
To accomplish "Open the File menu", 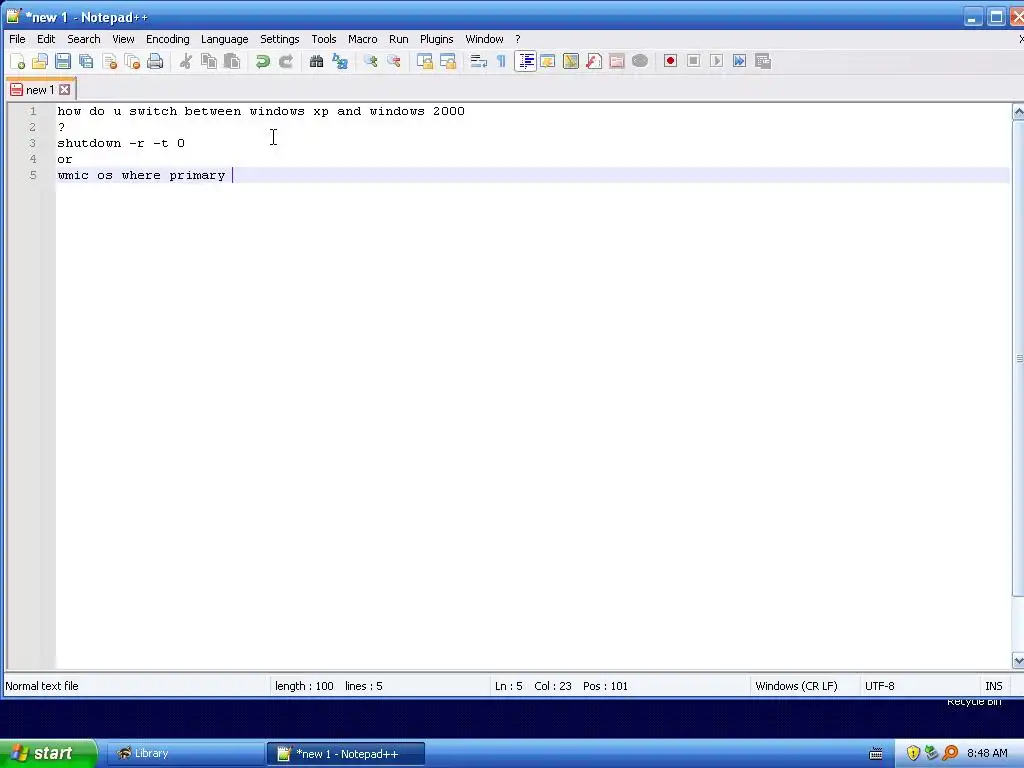I will 17,39.
